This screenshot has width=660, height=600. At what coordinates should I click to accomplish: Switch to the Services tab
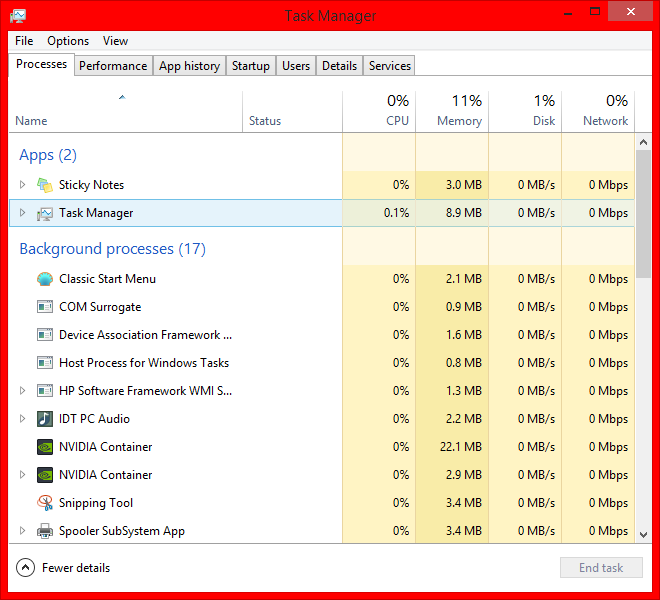pyautogui.click(x=389, y=66)
